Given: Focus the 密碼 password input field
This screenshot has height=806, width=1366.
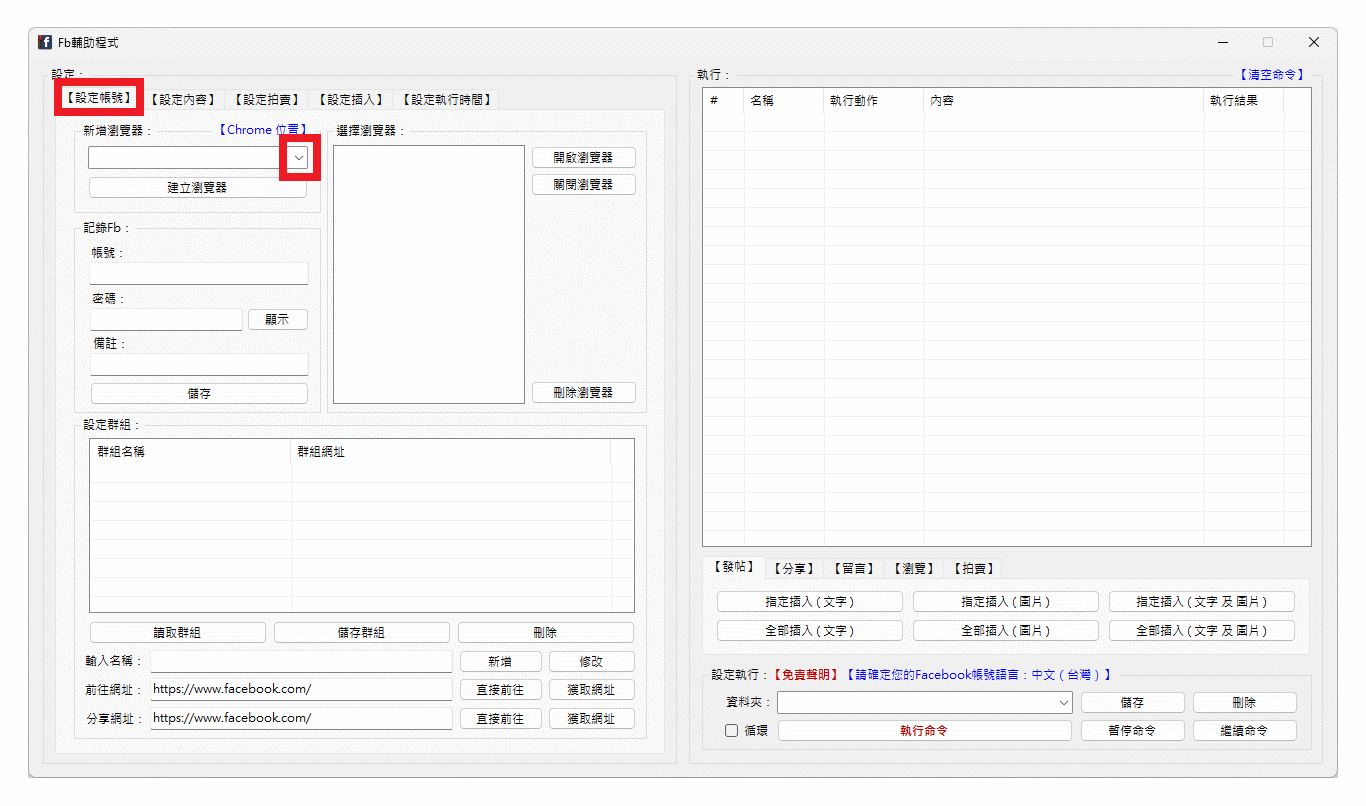Looking at the screenshot, I should point(166,320).
